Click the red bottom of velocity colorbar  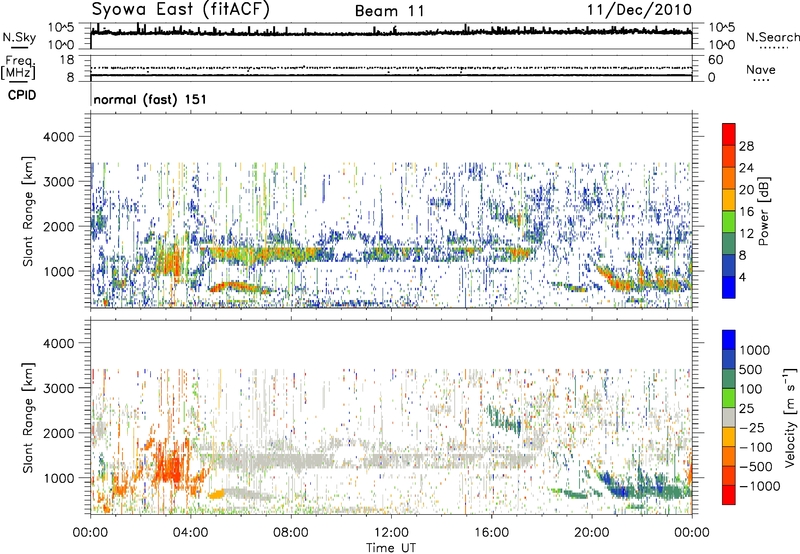(x=729, y=495)
